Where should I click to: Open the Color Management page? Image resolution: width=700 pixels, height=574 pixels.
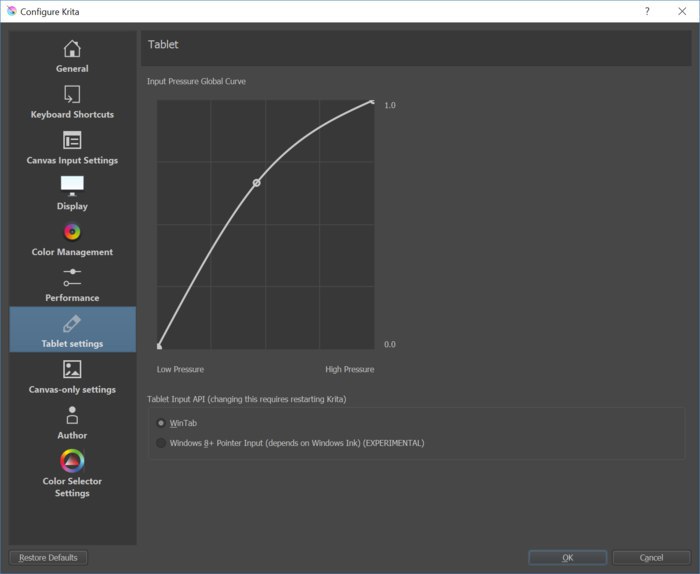click(72, 239)
